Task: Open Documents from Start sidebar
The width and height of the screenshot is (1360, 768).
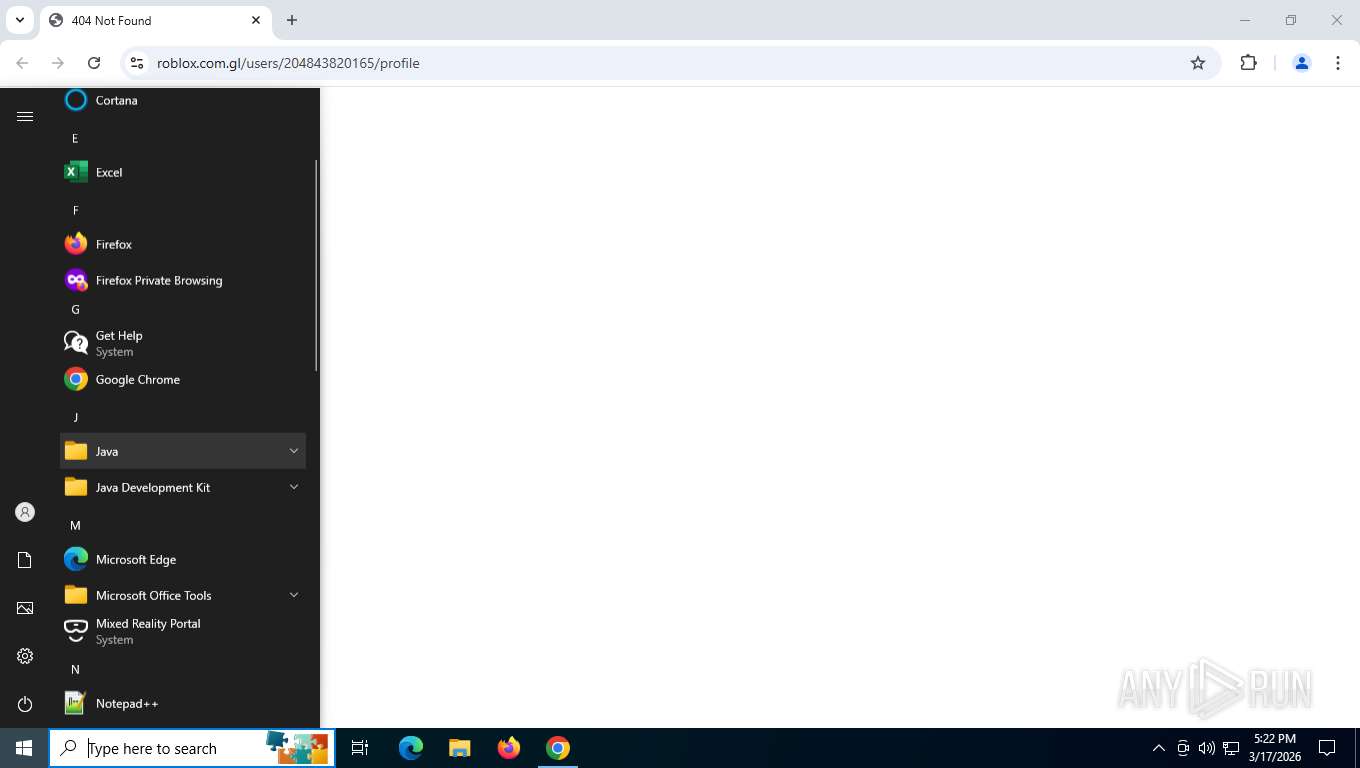Action: coord(25,560)
